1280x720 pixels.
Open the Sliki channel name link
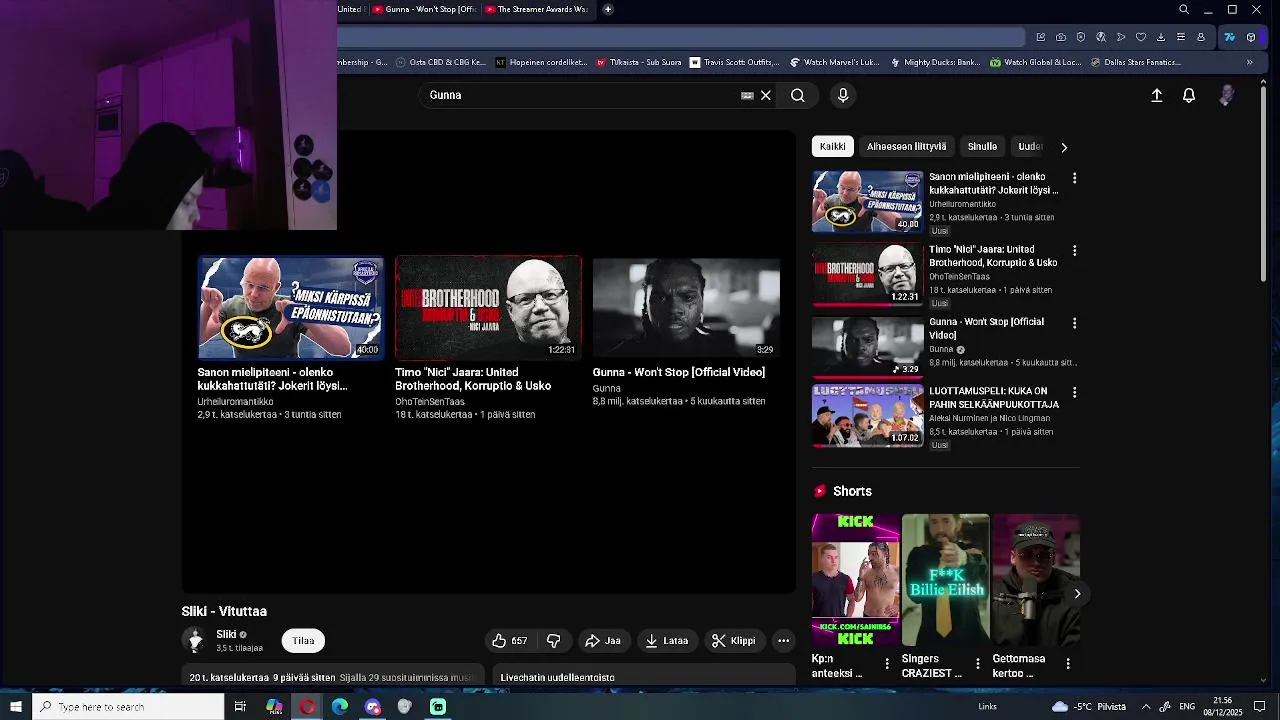pyautogui.click(x=226, y=634)
